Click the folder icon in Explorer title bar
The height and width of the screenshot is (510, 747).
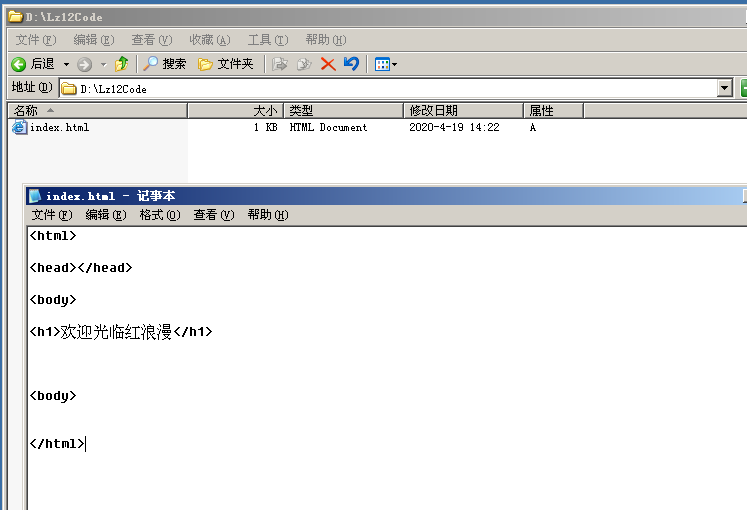click(x=16, y=17)
